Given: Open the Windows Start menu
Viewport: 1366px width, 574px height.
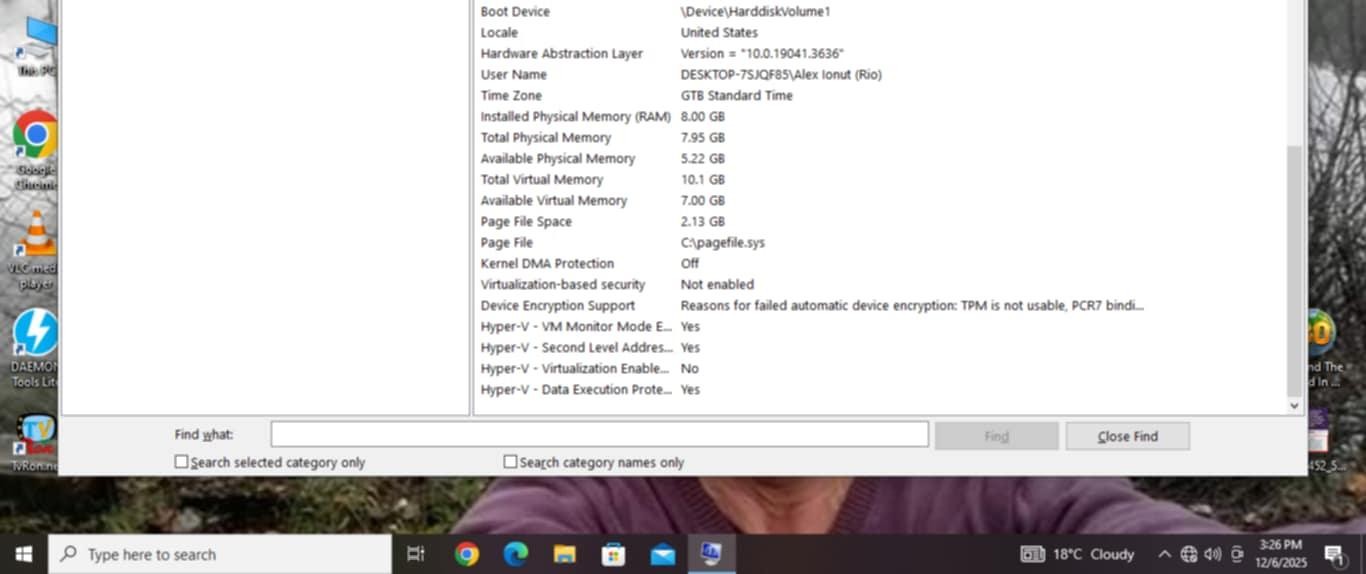Looking at the screenshot, I should coord(23,554).
